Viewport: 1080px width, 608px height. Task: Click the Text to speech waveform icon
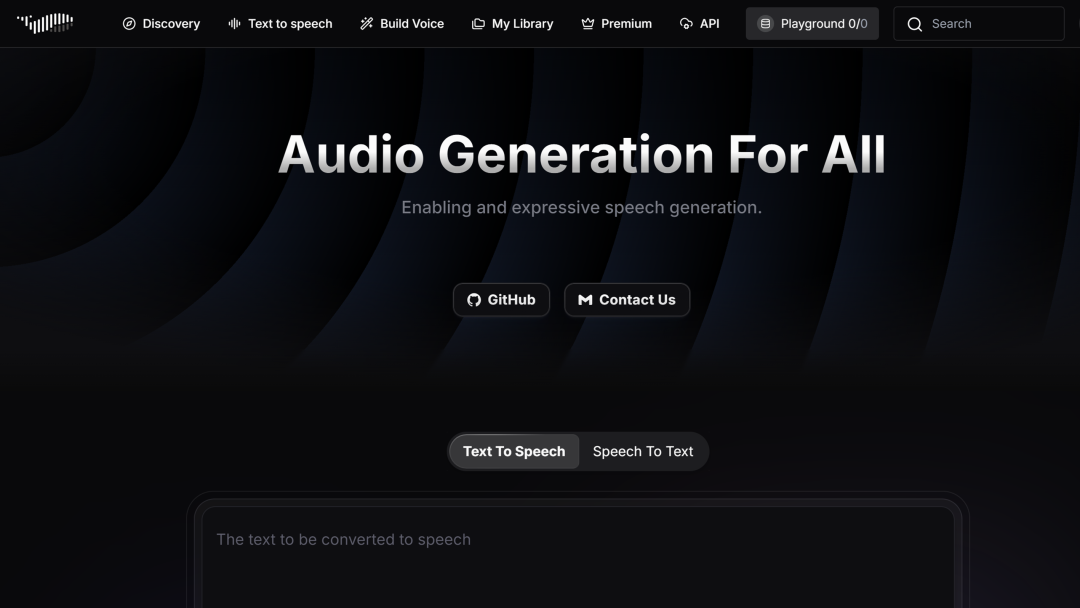coord(234,24)
